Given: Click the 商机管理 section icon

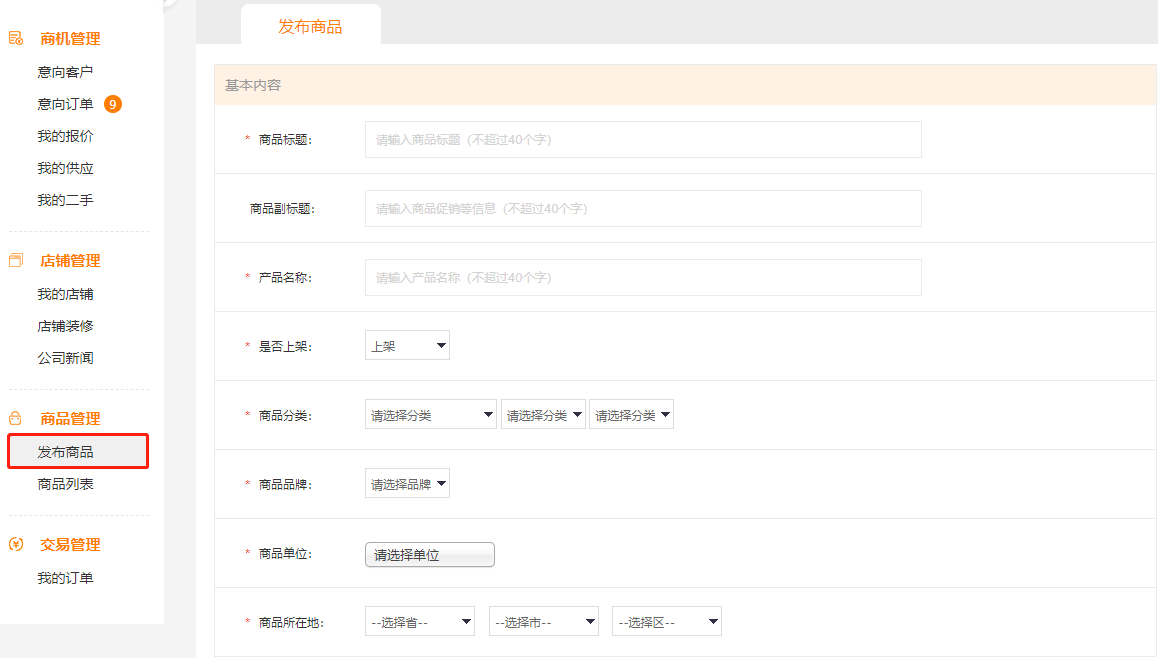Looking at the screenshot, I should (16, 39).
